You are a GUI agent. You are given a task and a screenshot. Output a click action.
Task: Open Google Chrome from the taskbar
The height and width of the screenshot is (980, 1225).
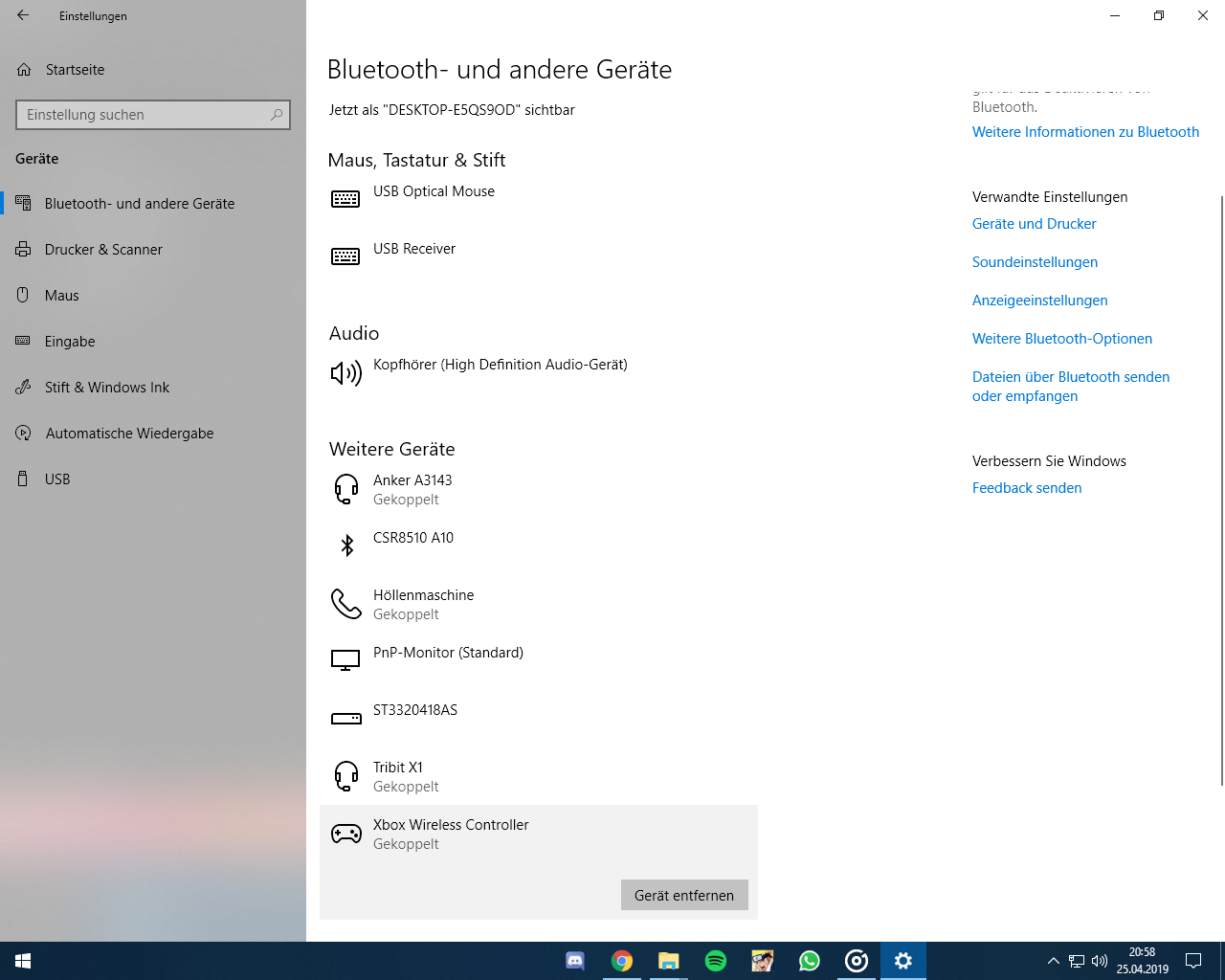point(622,961)
